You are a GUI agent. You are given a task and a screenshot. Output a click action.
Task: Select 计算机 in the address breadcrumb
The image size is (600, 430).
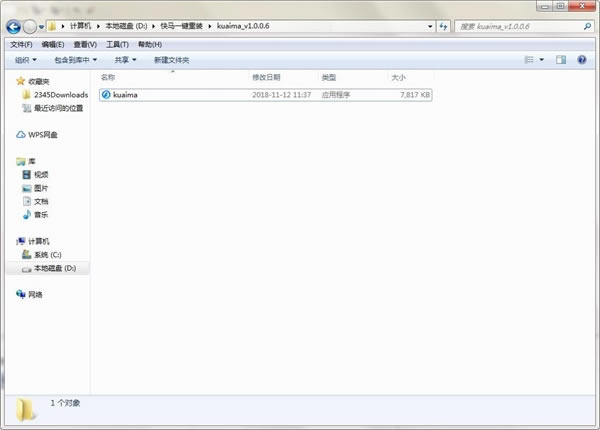tap(80, 26)
